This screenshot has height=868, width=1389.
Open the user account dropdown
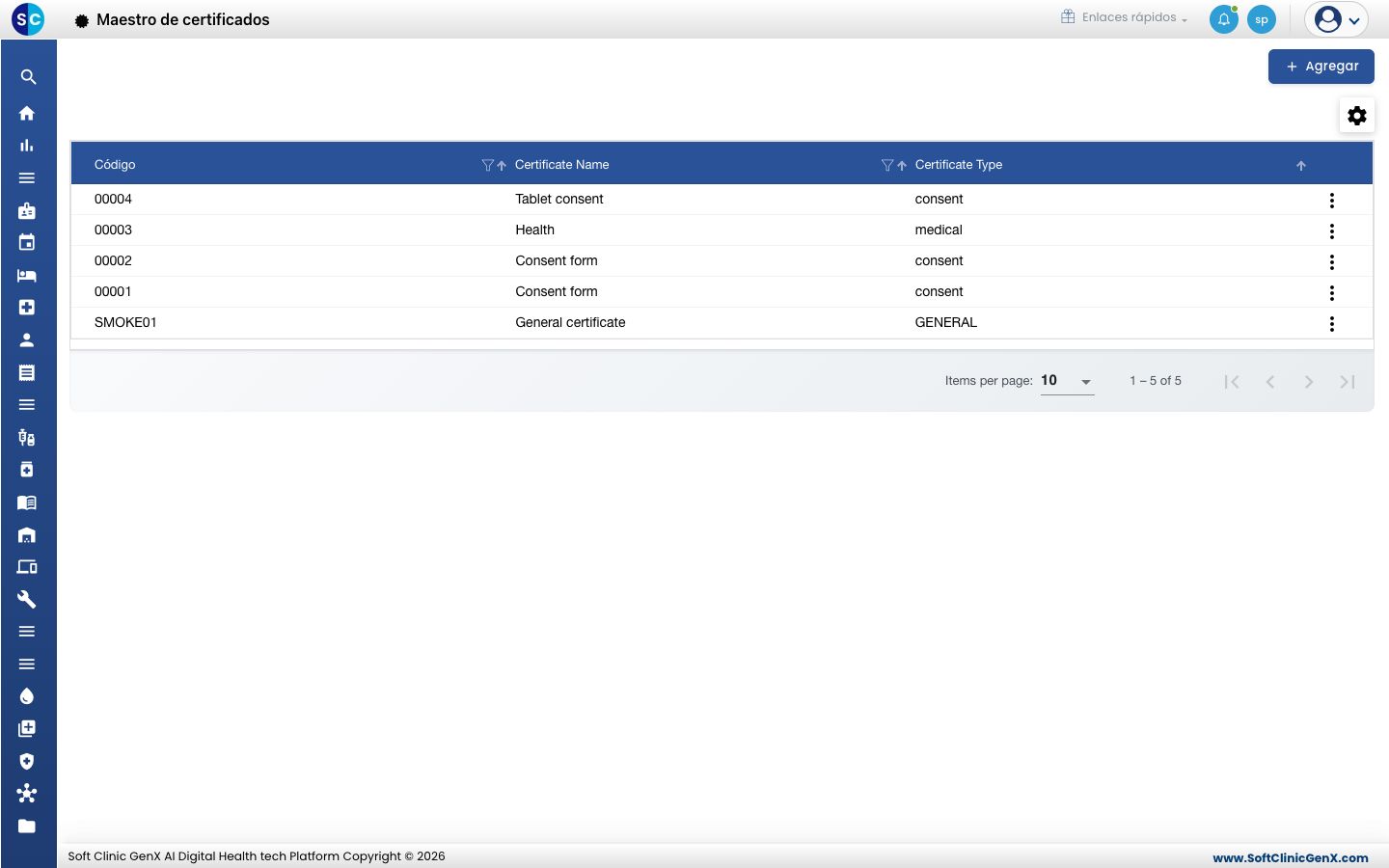[1337, 19]
